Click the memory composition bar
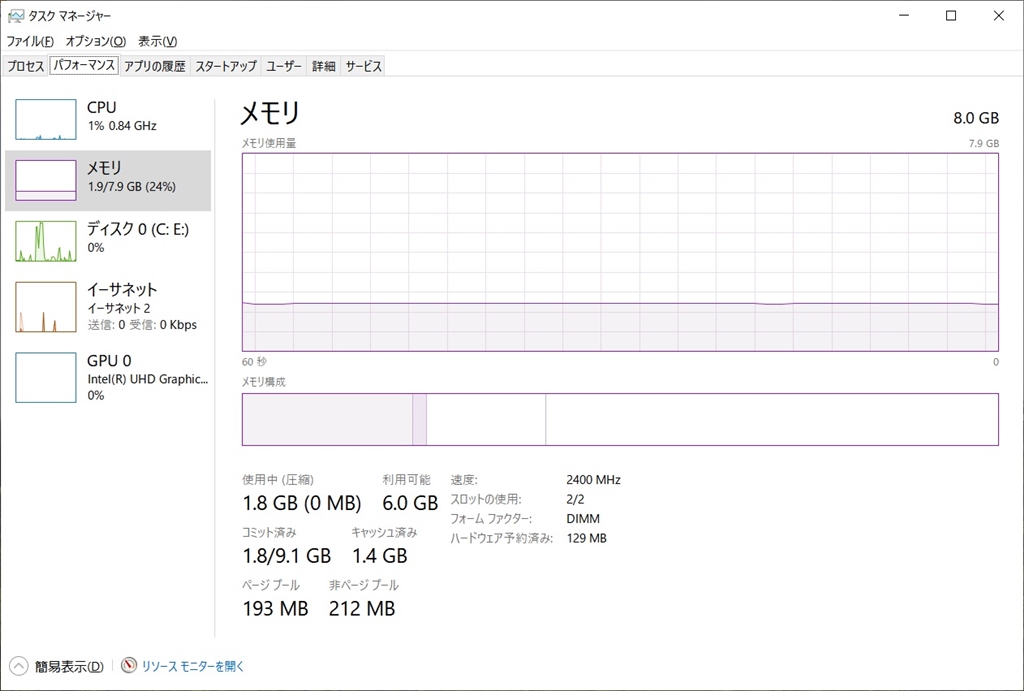1024x691 pixels. (620, 419)
